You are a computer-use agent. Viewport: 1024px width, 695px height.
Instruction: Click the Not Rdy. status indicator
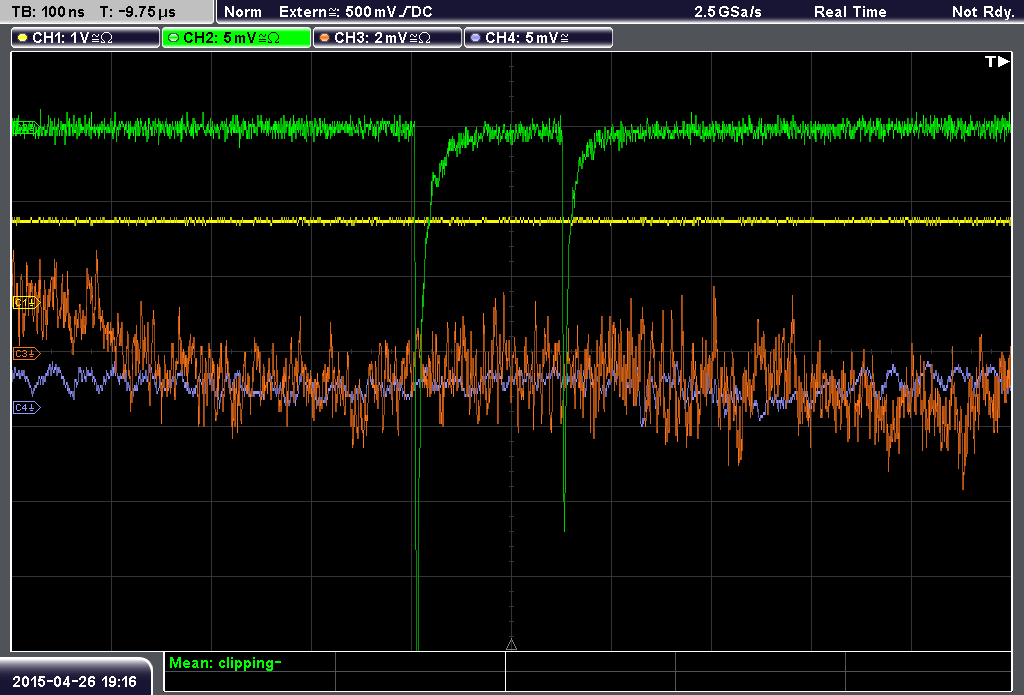(x=983, y=12)
